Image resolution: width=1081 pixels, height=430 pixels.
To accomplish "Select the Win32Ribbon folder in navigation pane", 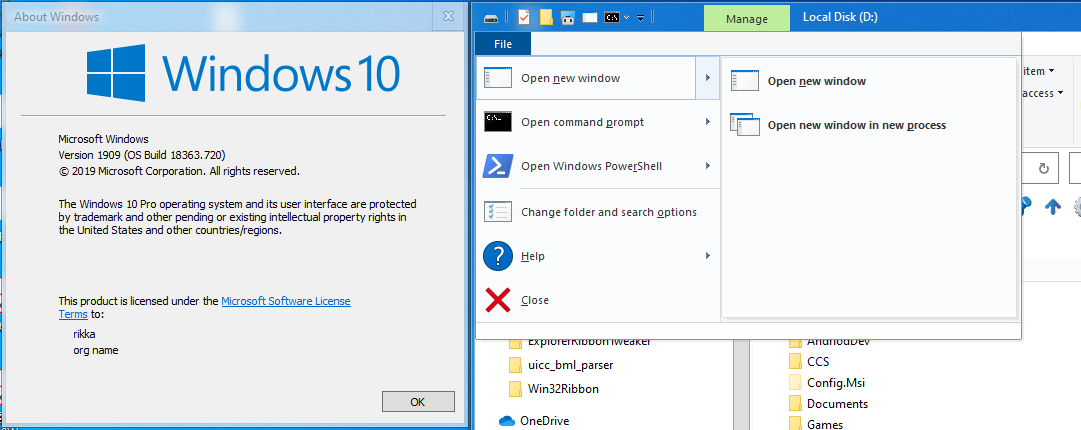I will [554, 389].
